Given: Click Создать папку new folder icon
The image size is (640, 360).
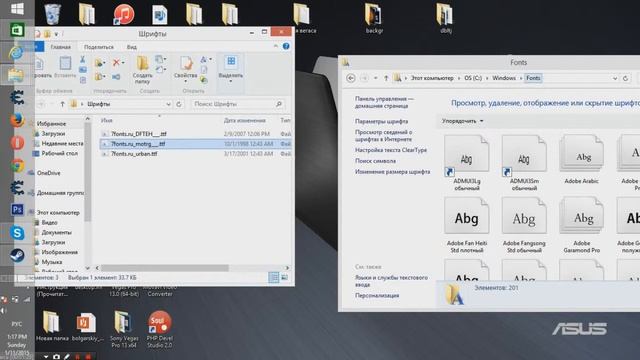Looking at the screenshot, I should pyautogui.click(x=142, y=70).
